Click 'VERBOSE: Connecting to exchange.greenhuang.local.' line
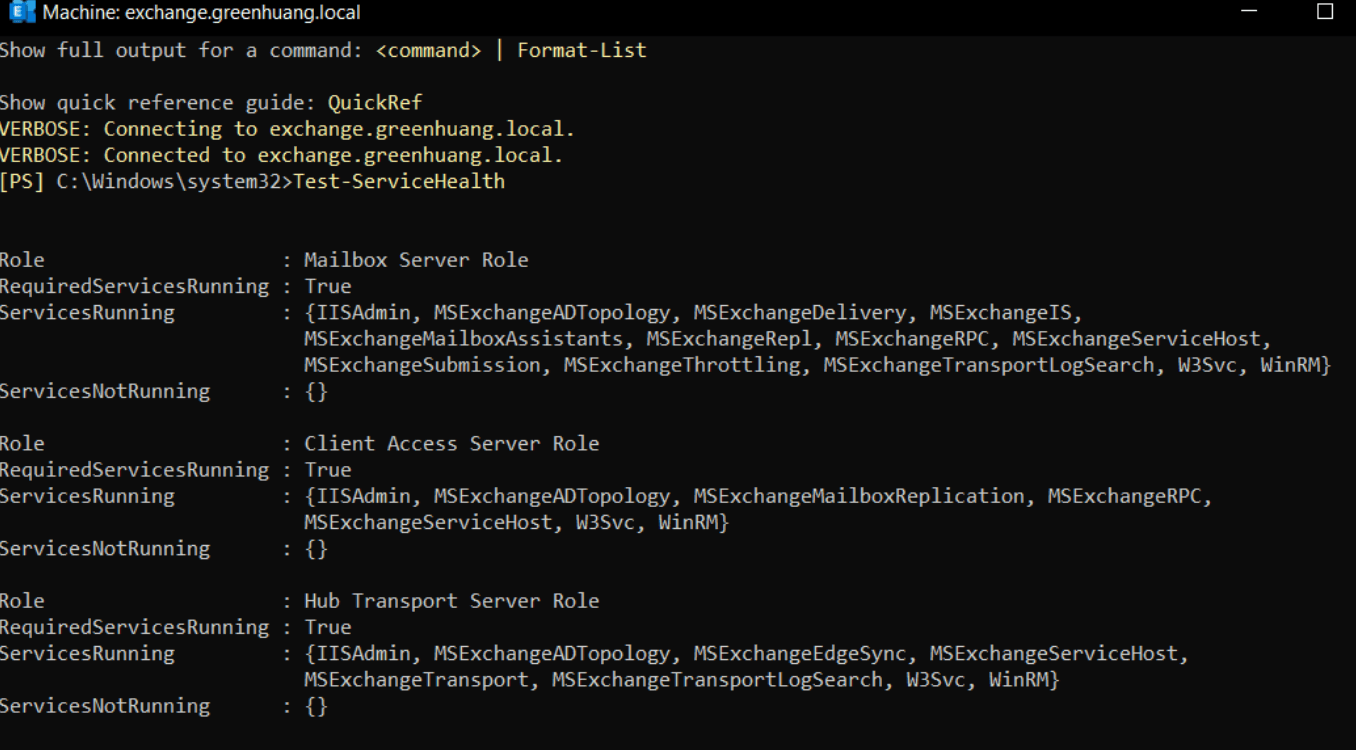The image size is (1356, 750). click(288, 129)
